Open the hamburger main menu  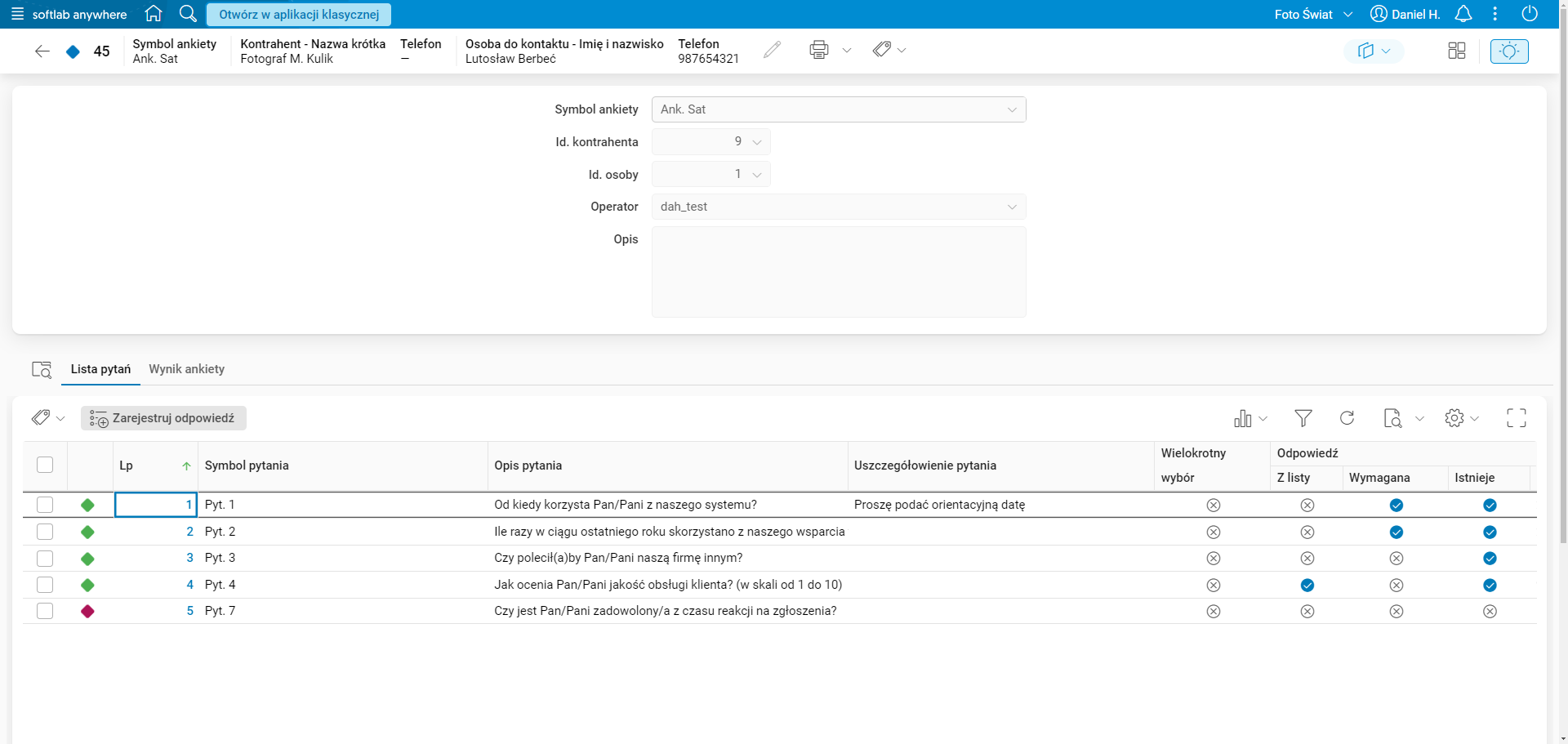[17, 14]
